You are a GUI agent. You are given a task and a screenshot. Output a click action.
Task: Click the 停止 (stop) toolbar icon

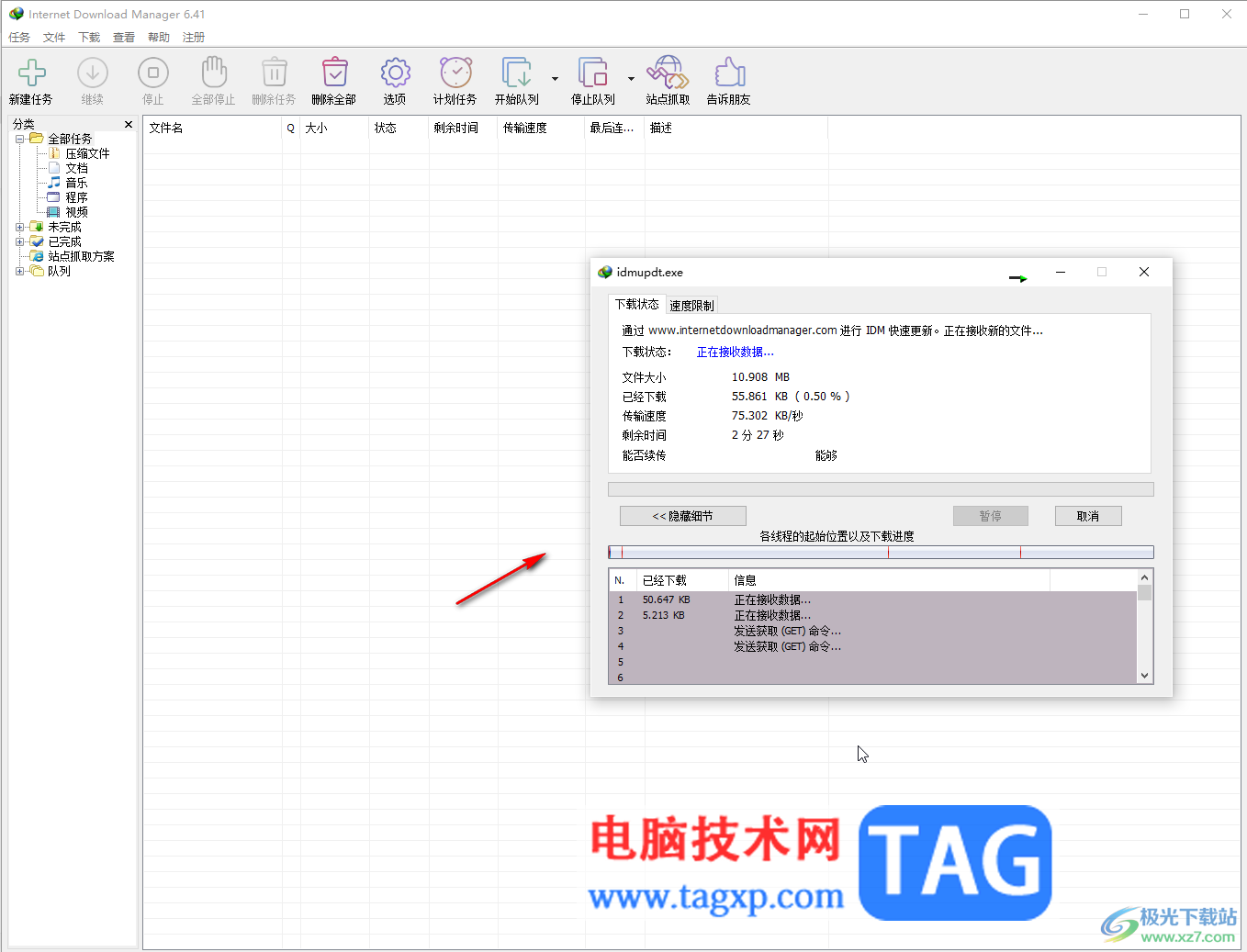[x=152, y=73]
